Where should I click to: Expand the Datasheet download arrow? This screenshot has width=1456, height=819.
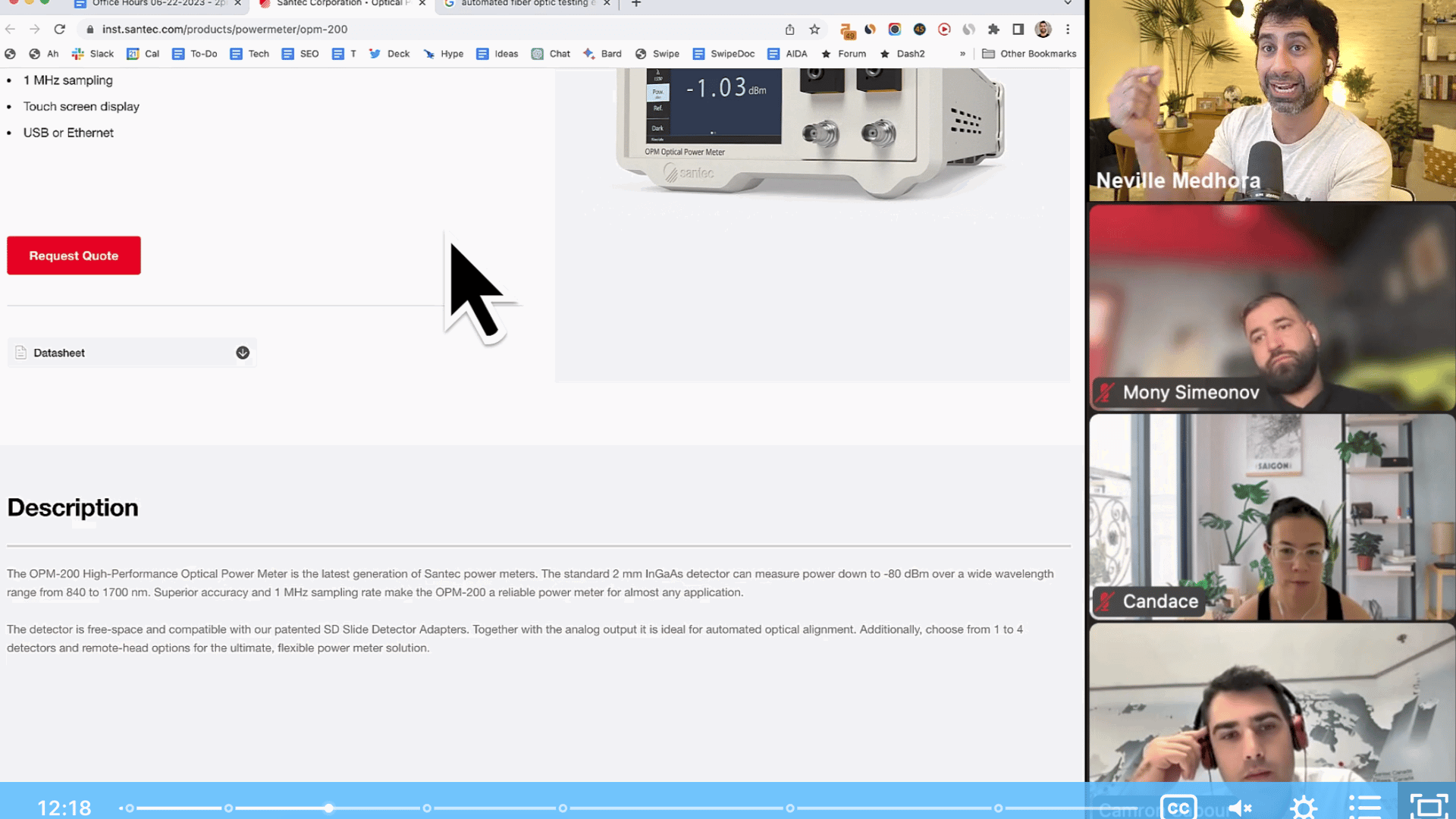click(243, 353)
